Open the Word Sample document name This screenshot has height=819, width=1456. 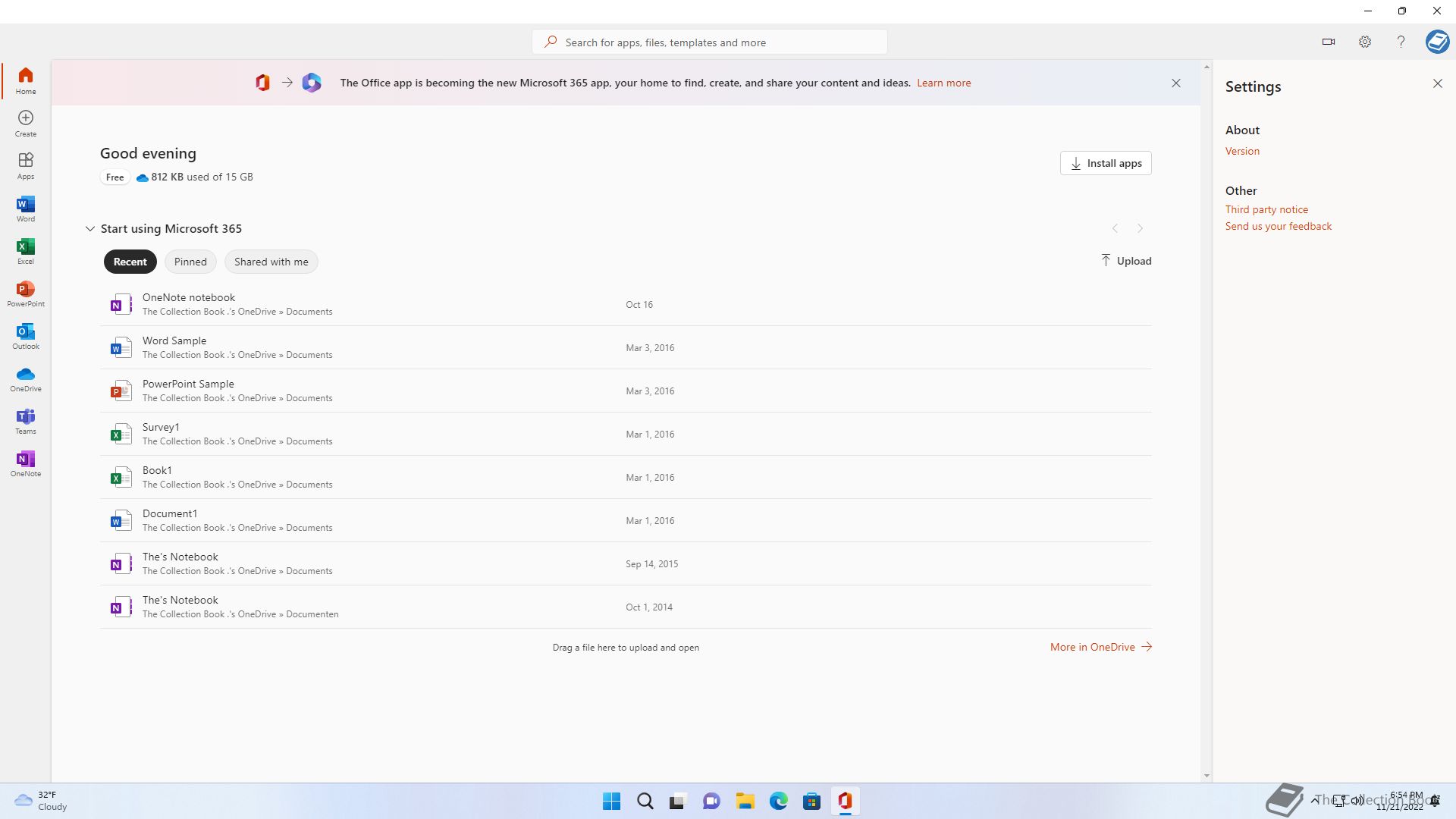tap(174, 340)
